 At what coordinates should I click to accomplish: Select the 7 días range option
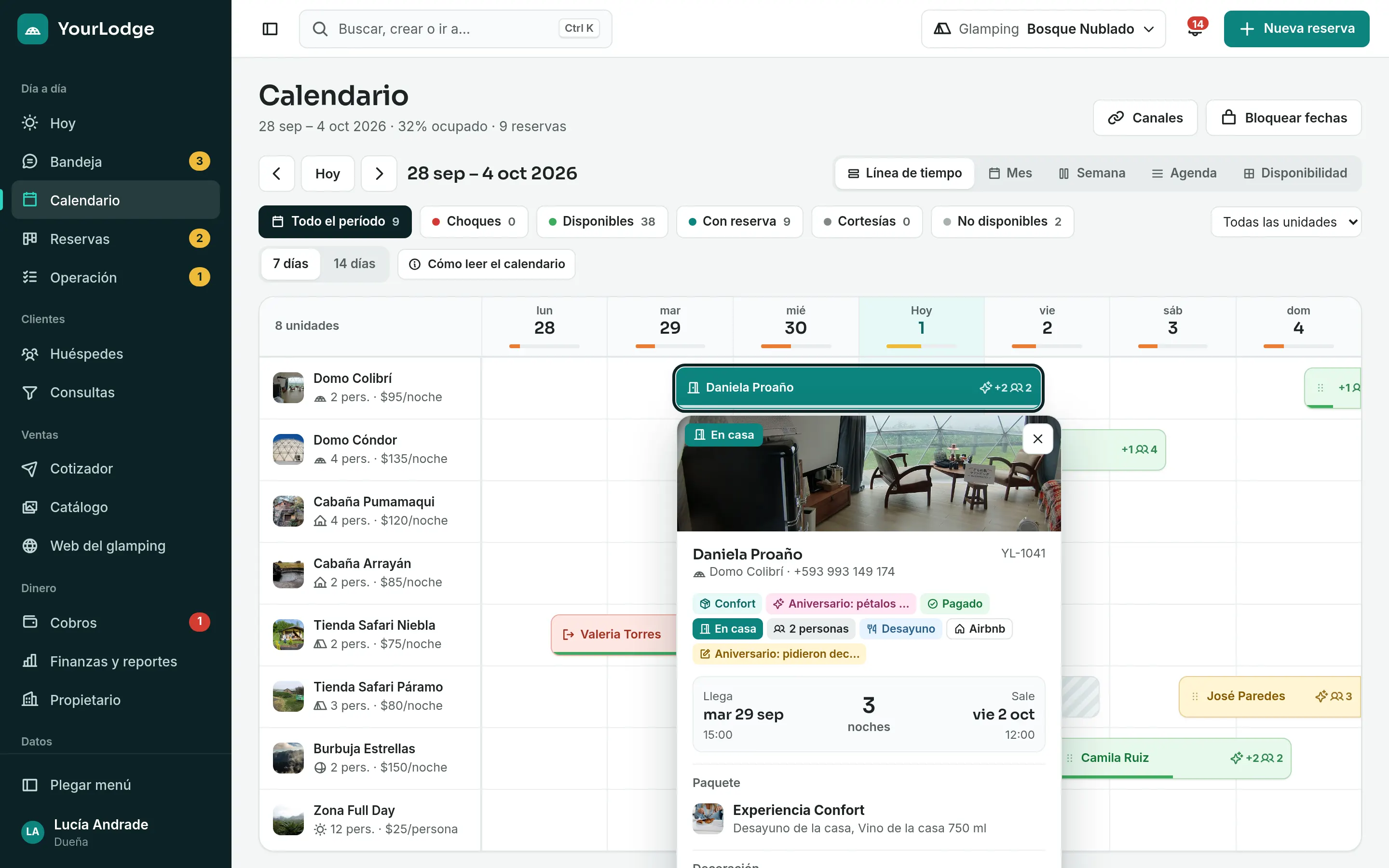coord(290,263)
